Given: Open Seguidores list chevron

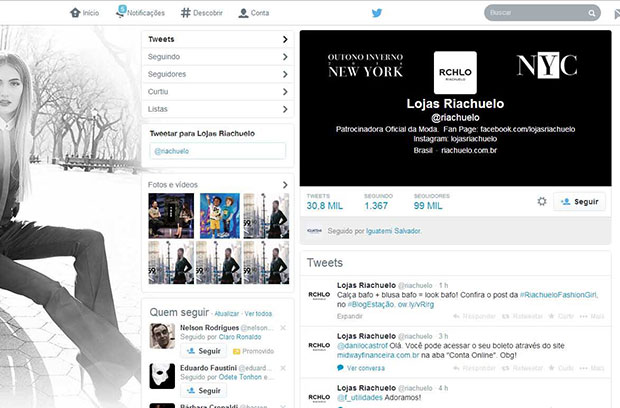Looking at the screenshot, I should pyautogui.click(x=285, y=74).
